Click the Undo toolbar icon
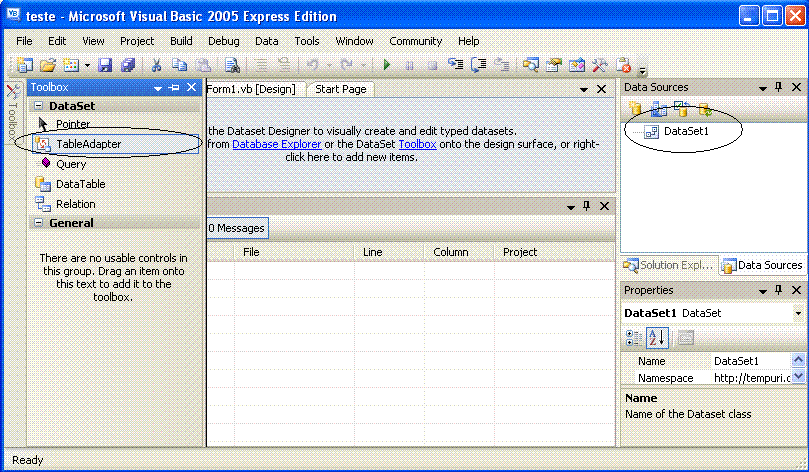Viewport: 809px width, 472px height. (313, 65)
